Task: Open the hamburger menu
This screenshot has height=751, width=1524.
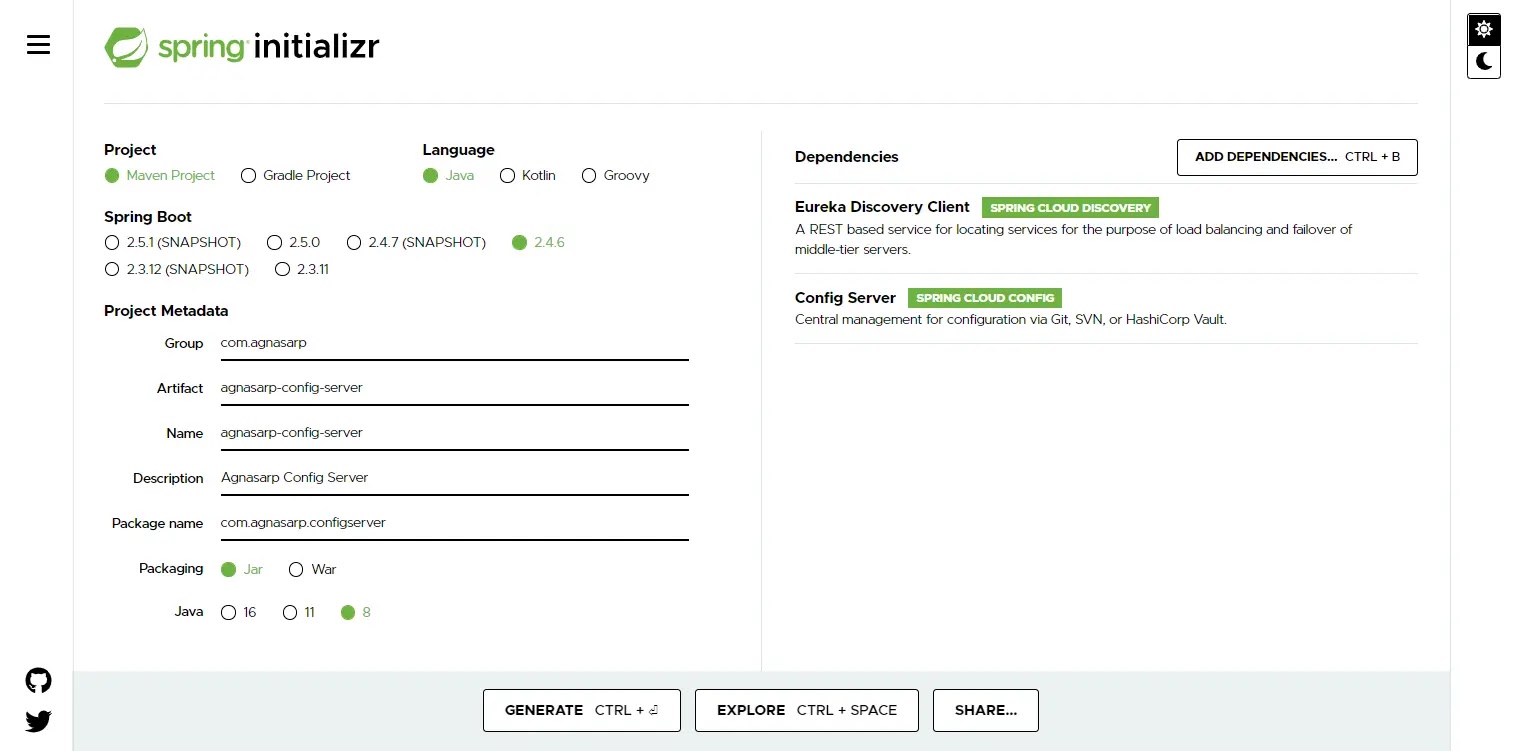Action: click(x=38, y=45)
